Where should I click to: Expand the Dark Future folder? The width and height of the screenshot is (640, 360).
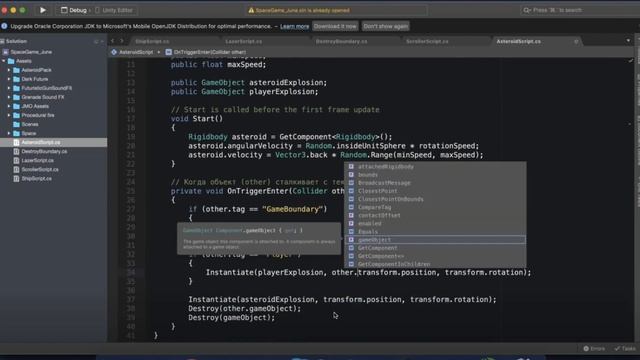pyautogui.click(x=9, y=79)
